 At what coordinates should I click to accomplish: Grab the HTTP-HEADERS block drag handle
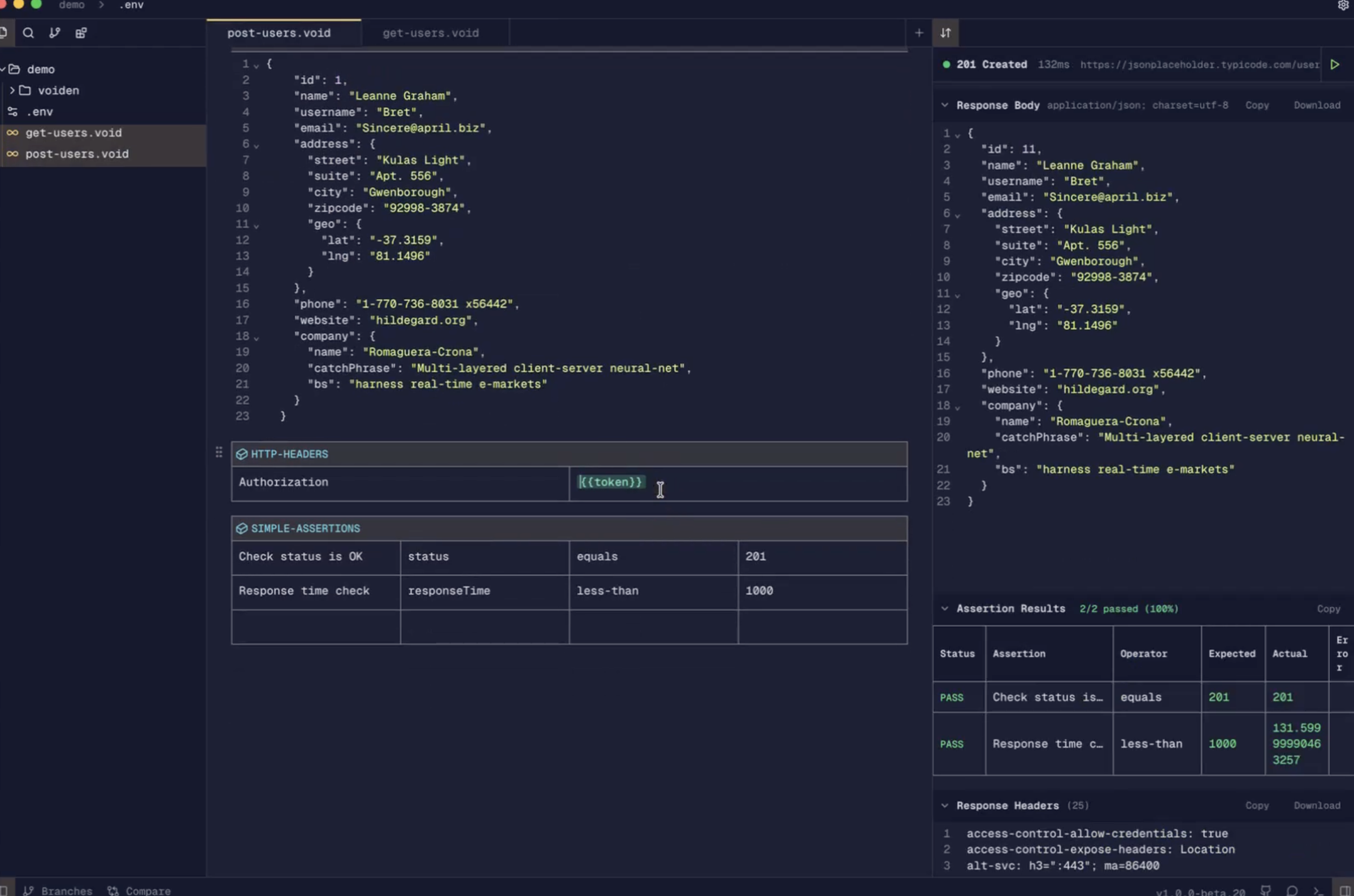click(219, 453)
